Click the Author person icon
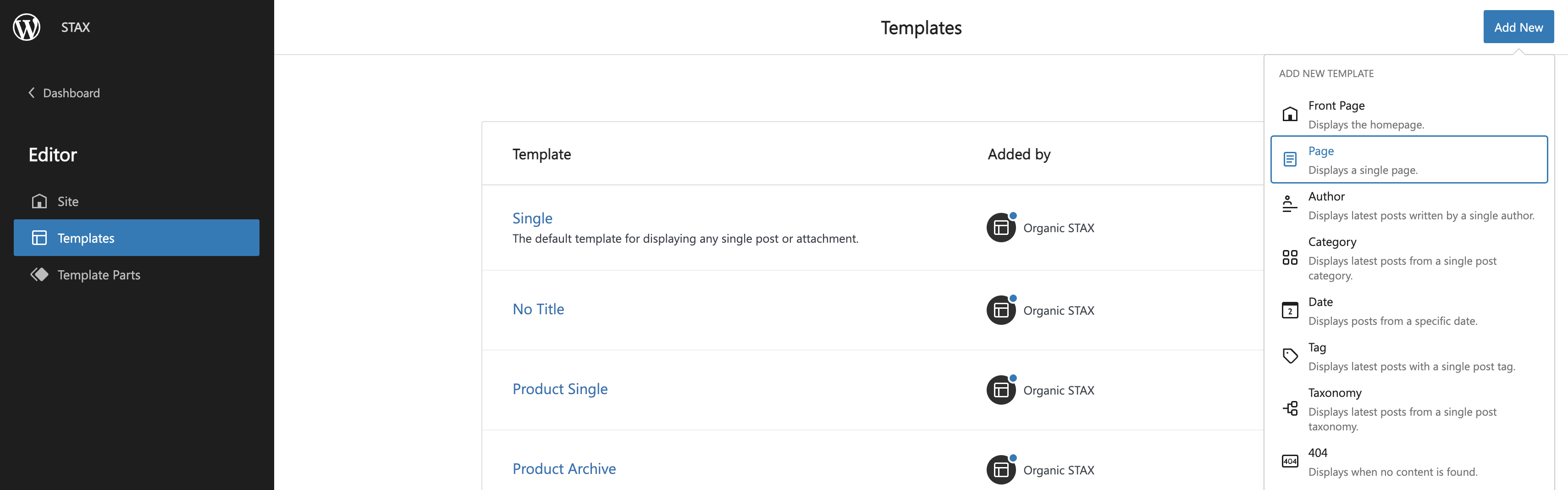The height and width of the screenshot is (490, 1568). point(1289,204)
